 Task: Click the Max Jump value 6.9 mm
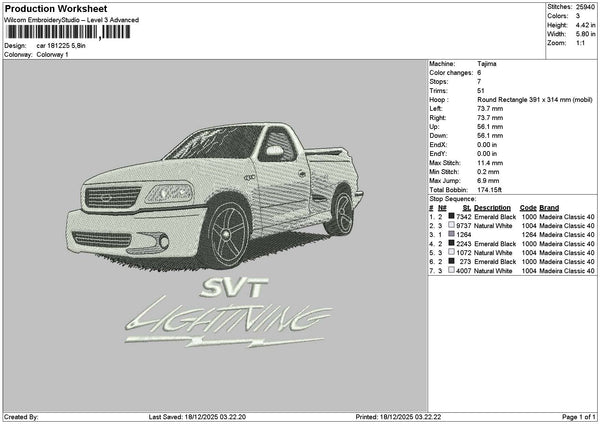pyautogui.click(x=488, y=181)
